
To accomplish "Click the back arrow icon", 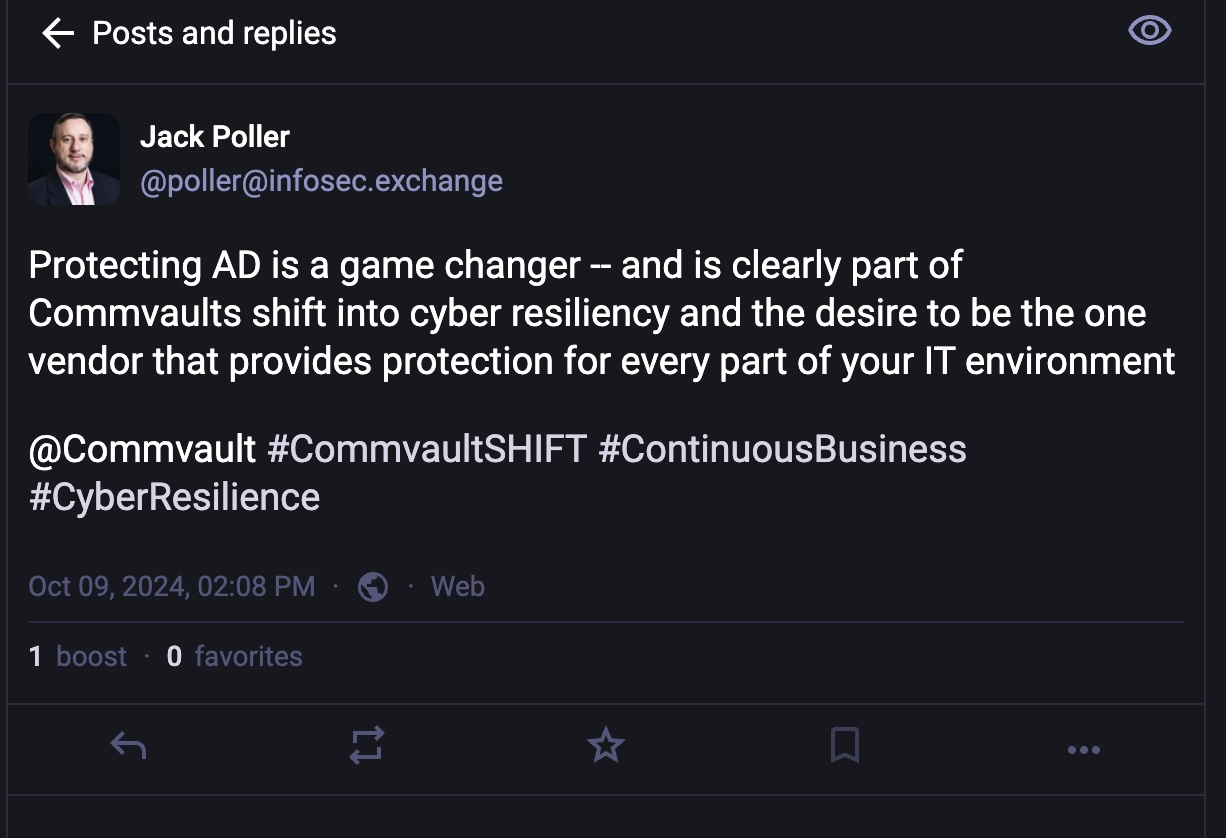I will point(58,34).
